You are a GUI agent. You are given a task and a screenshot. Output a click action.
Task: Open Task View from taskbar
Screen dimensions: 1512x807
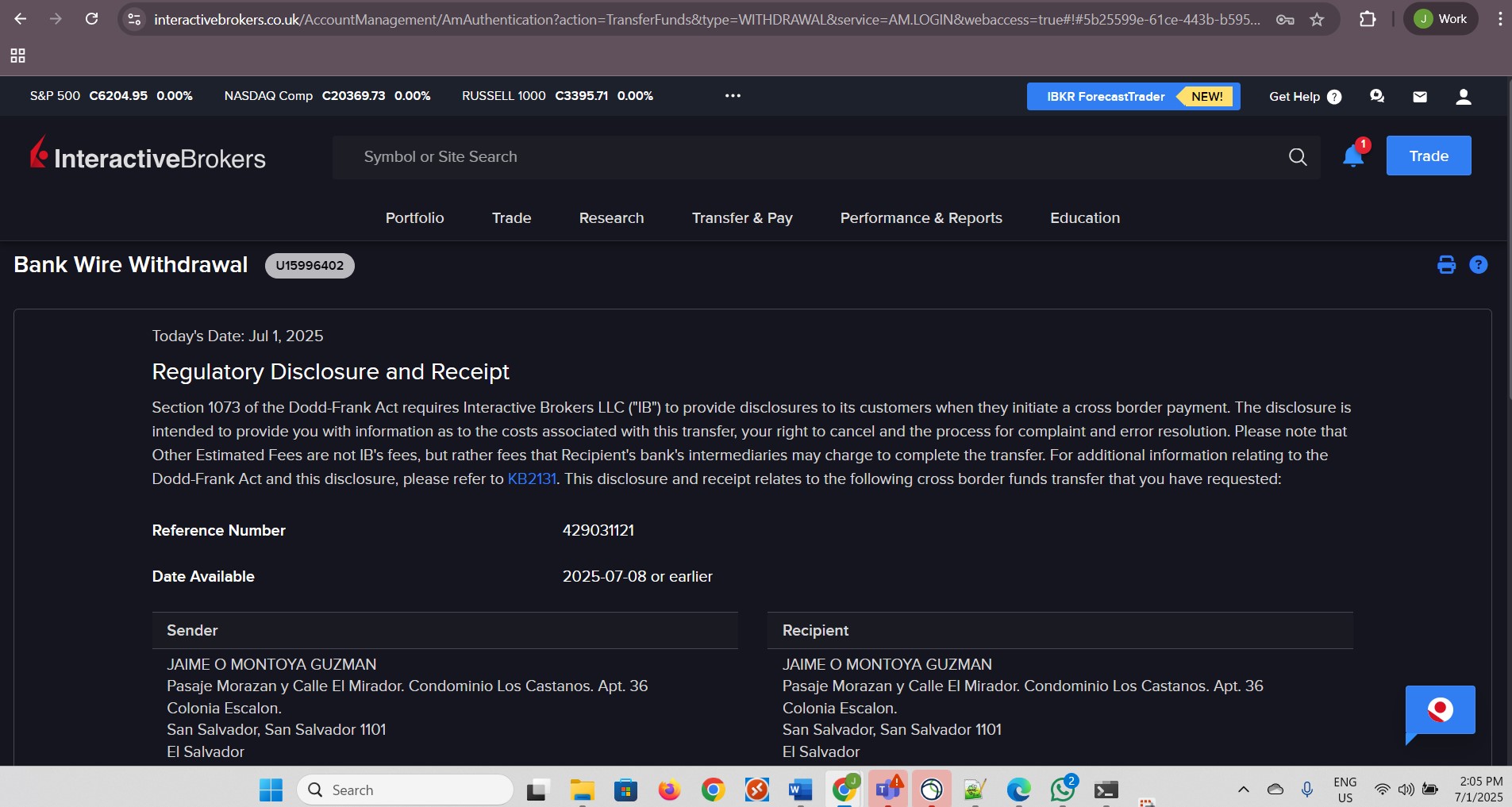pyautogui.click(x=538, y=790)
